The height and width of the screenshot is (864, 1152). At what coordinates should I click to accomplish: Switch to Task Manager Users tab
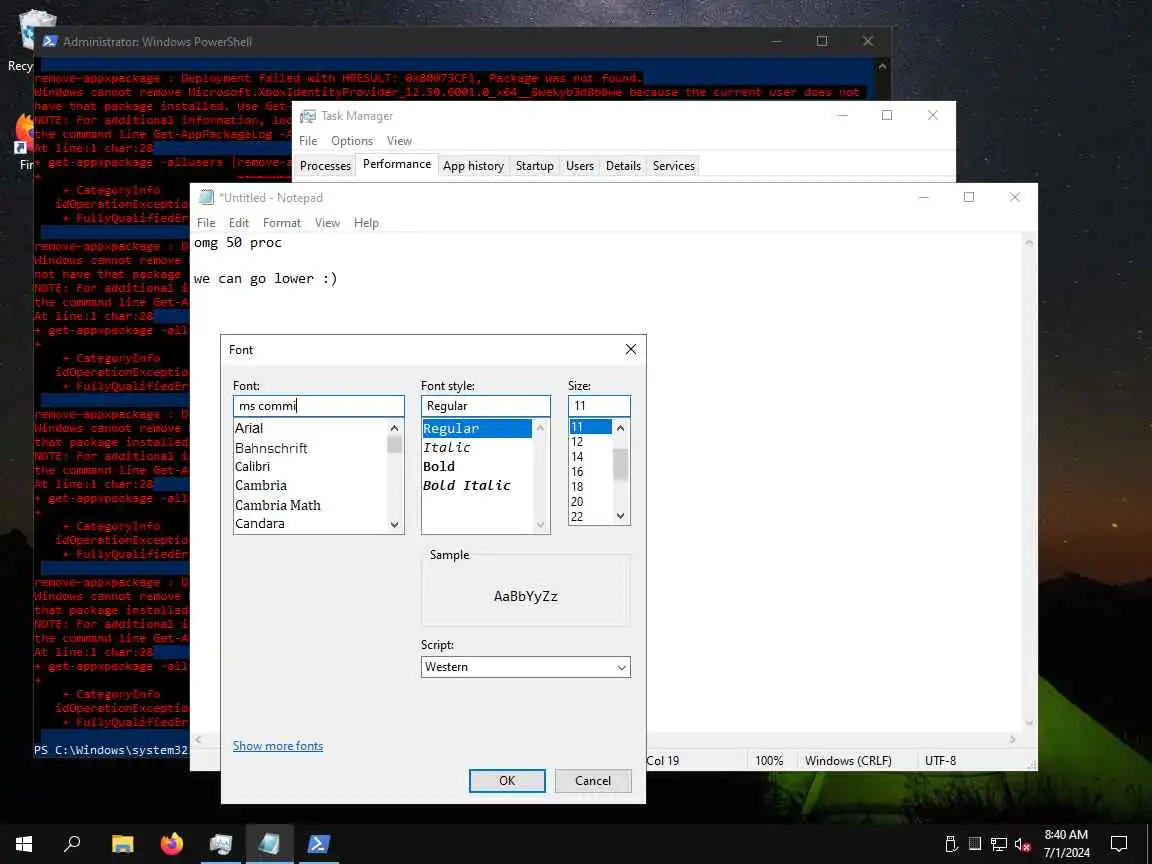click(x=580, y=165)
